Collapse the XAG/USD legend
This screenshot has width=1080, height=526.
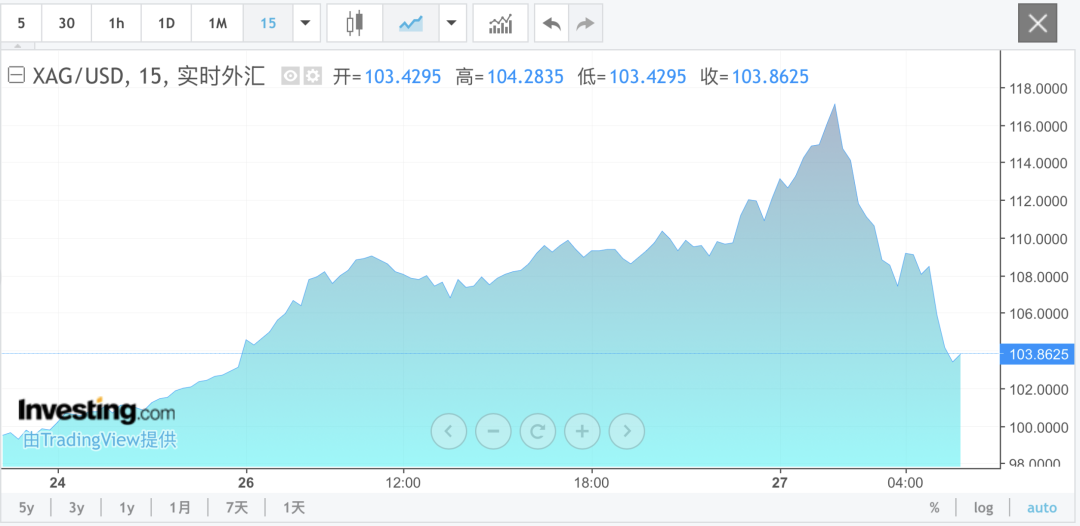coord(16,76)
